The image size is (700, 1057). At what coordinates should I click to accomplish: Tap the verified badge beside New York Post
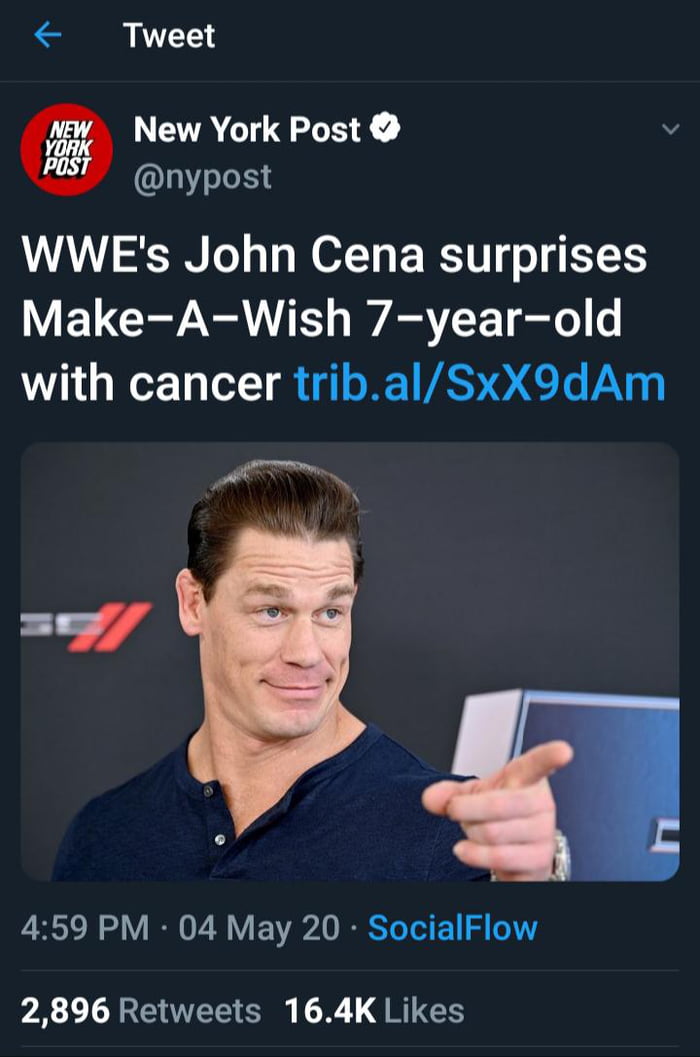pyautogui.click(x=386, y=128)
